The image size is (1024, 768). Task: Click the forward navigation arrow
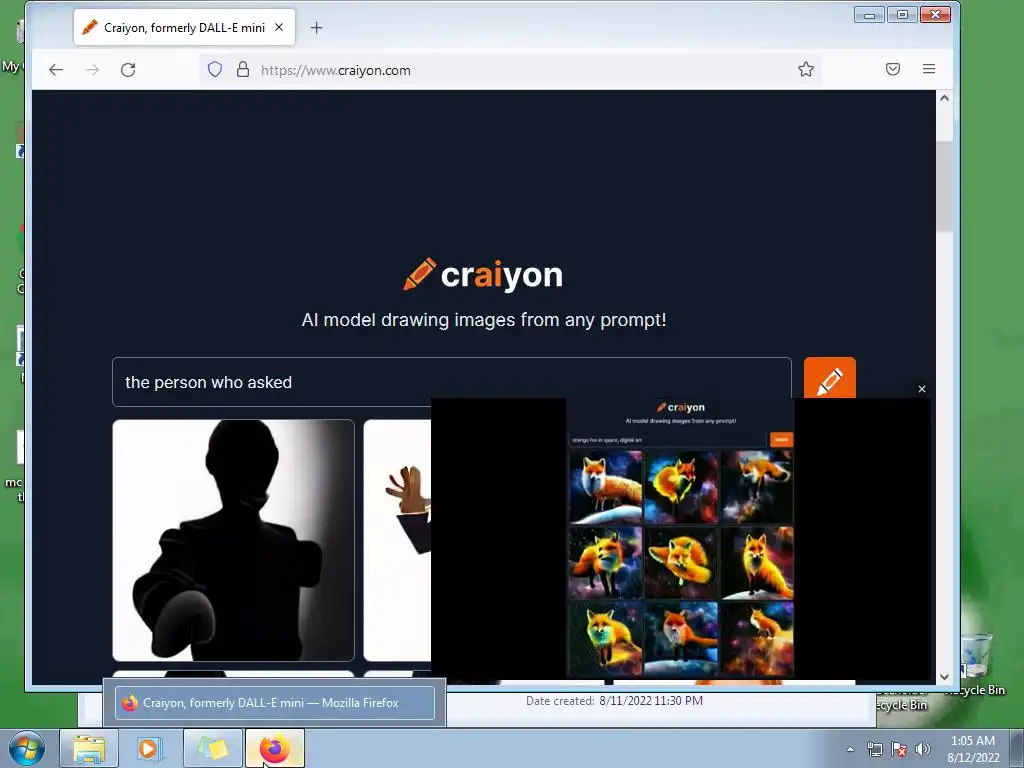(x=92, y=70)
